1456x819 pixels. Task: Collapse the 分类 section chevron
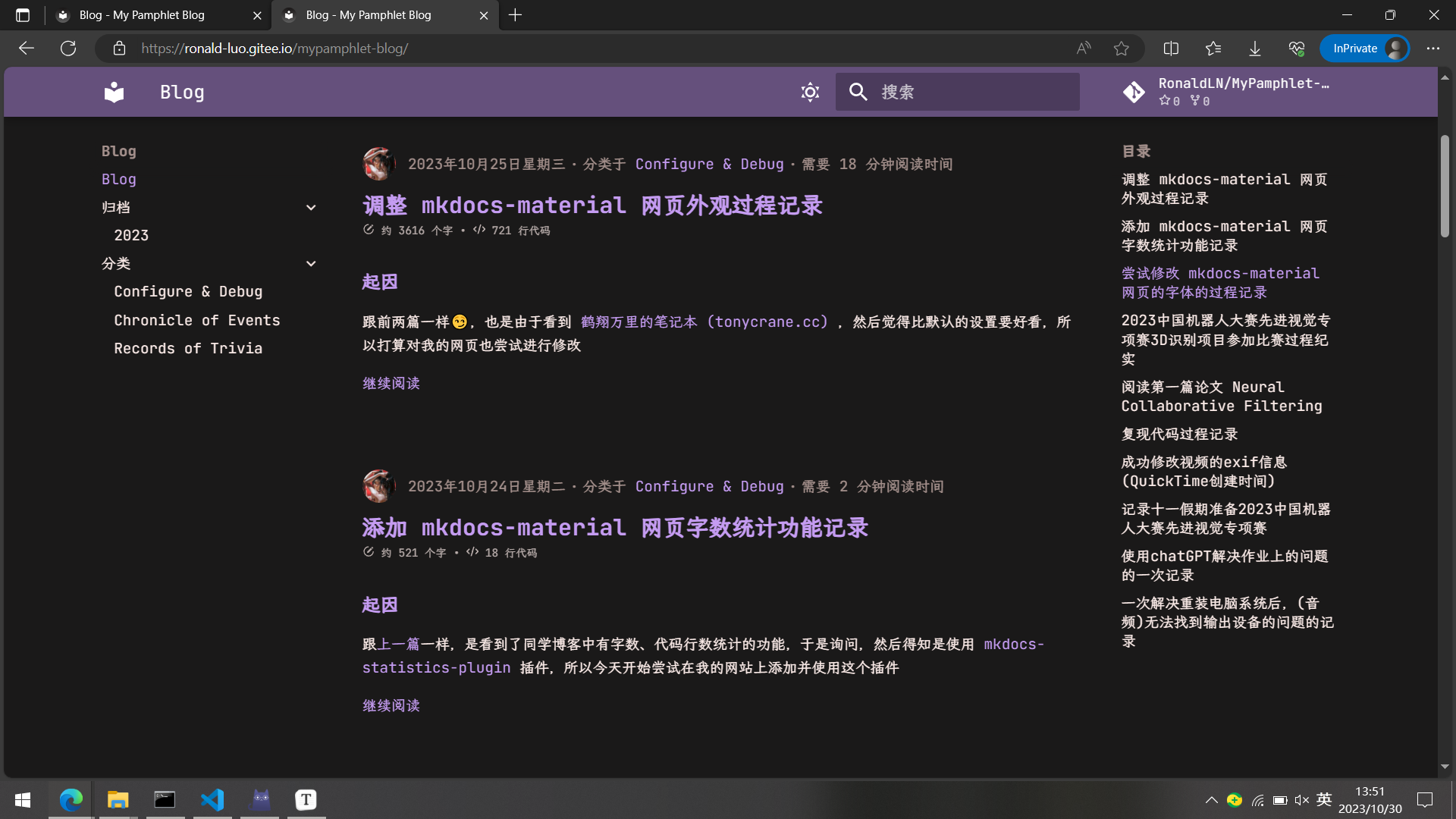pos(311,264)
